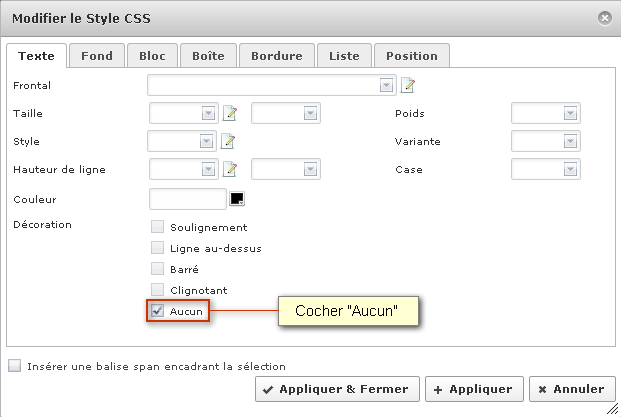Grab the resize handle in dialog corner
621x417 pixels.
tap(612, 409)
